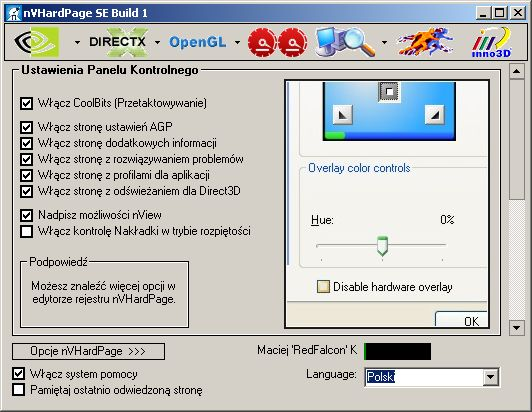Click the inno3D logo icon
The image size is (532, 412).
(491, 42)
